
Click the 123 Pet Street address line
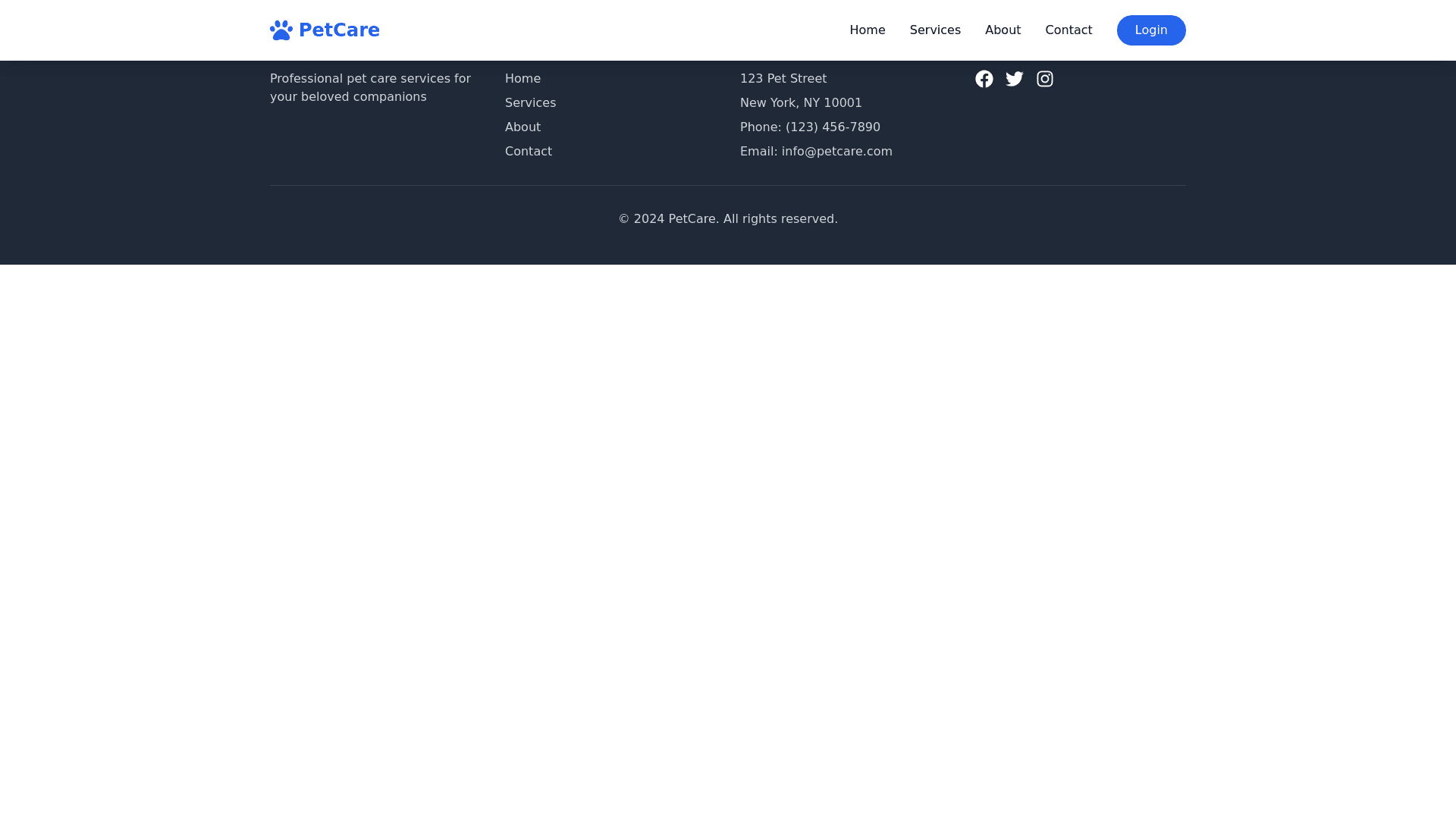[783, 79]
